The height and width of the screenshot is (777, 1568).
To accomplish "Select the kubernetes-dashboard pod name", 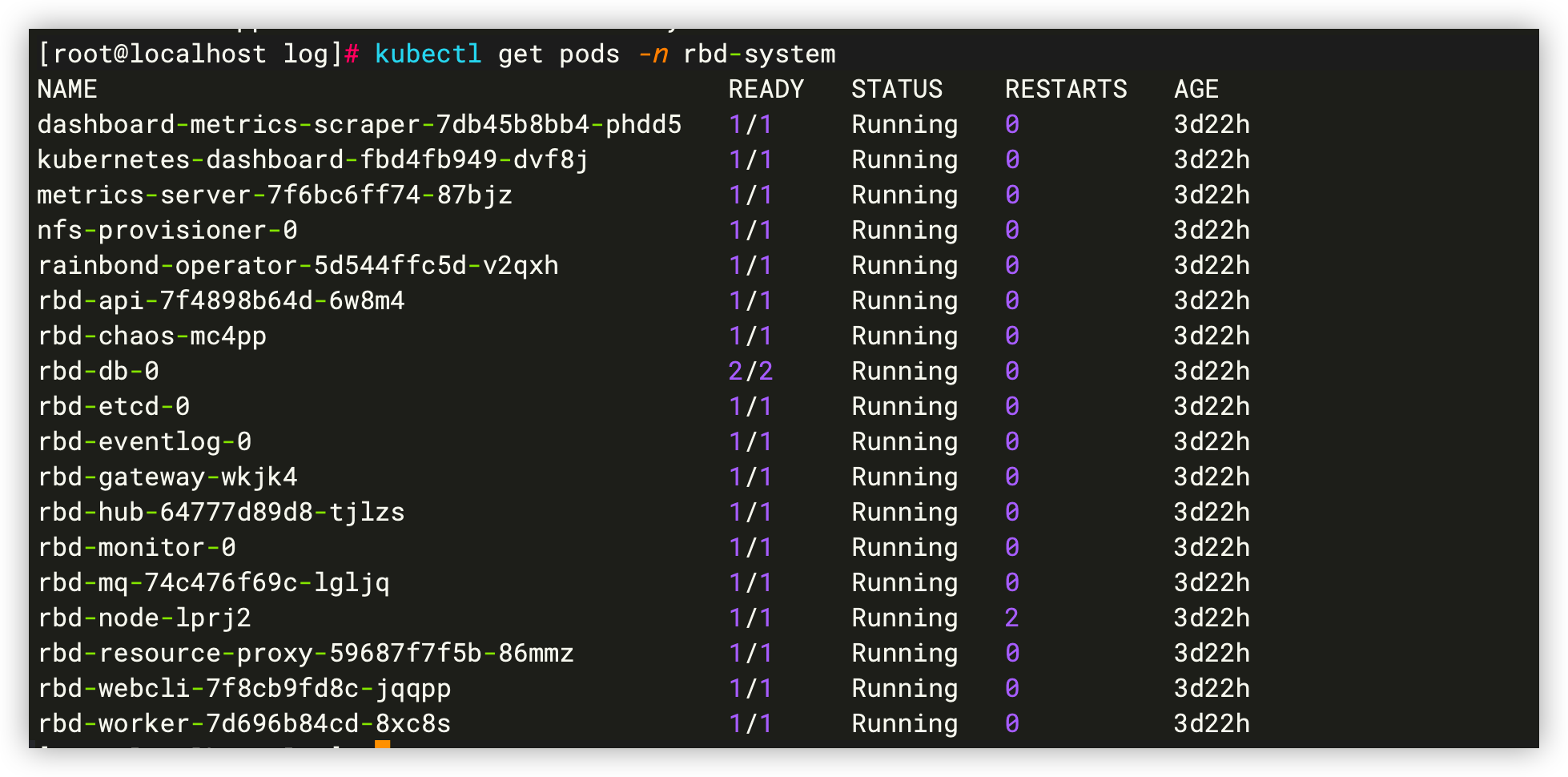I will (311, 159).
